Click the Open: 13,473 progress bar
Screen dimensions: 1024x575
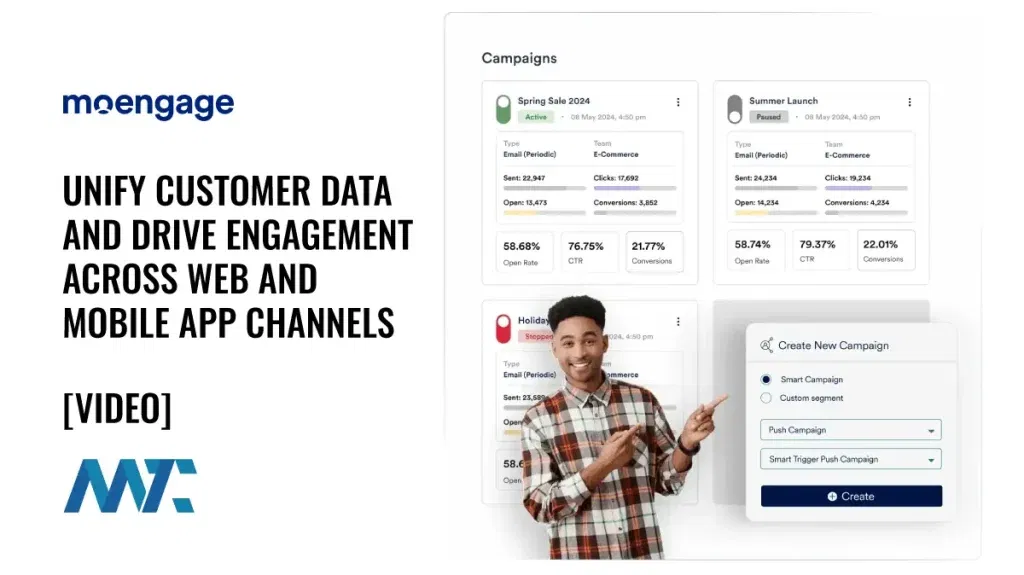(x=544, y=213)
